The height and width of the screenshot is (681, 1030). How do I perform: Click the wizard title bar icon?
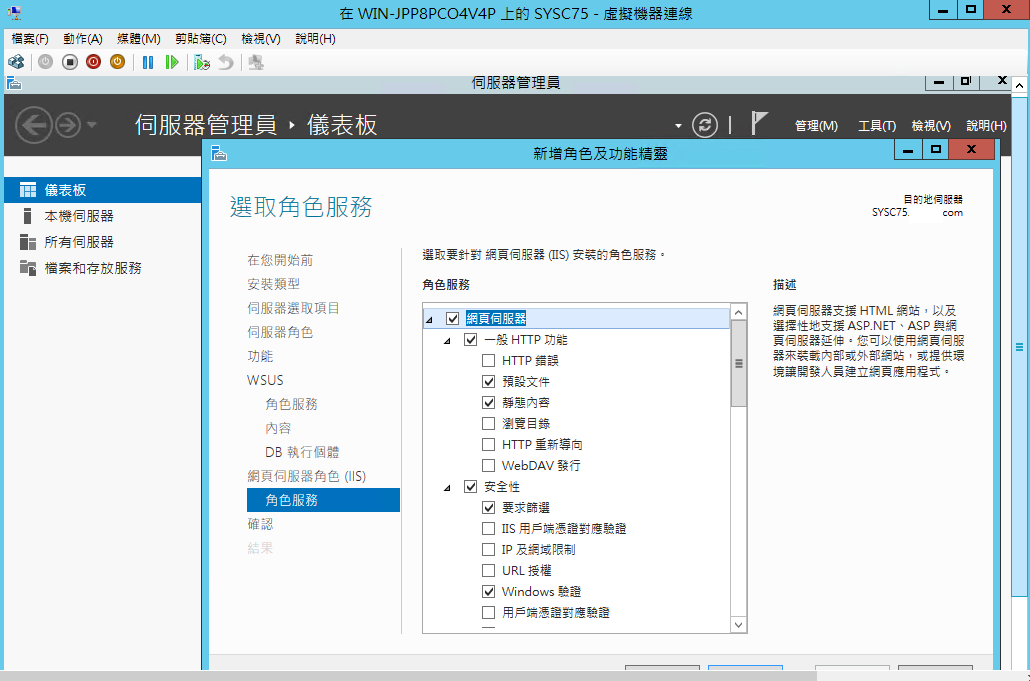click(219, 153)
